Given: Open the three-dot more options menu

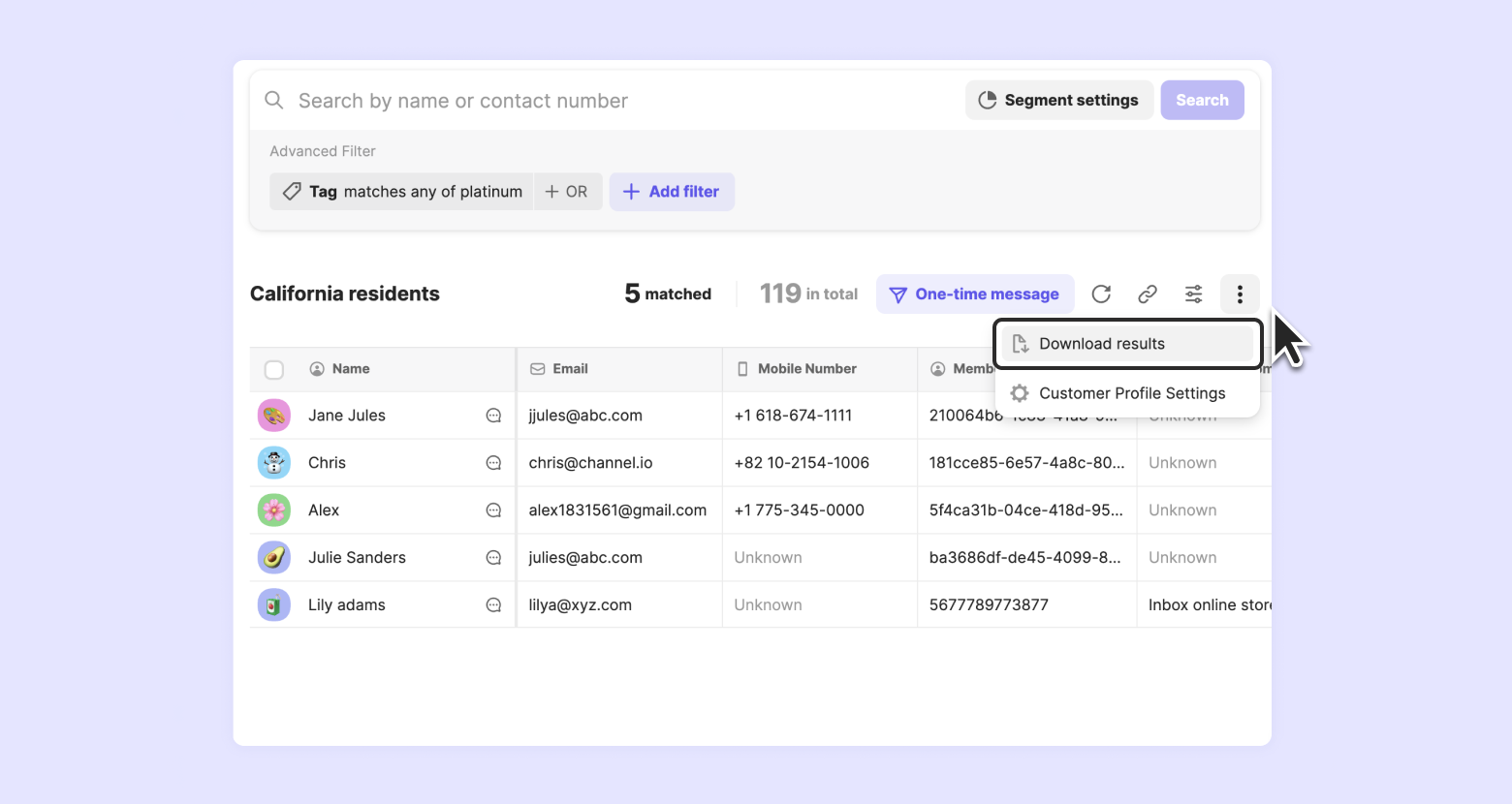Looking at the screenshot, I should (x=1240, y=294).
